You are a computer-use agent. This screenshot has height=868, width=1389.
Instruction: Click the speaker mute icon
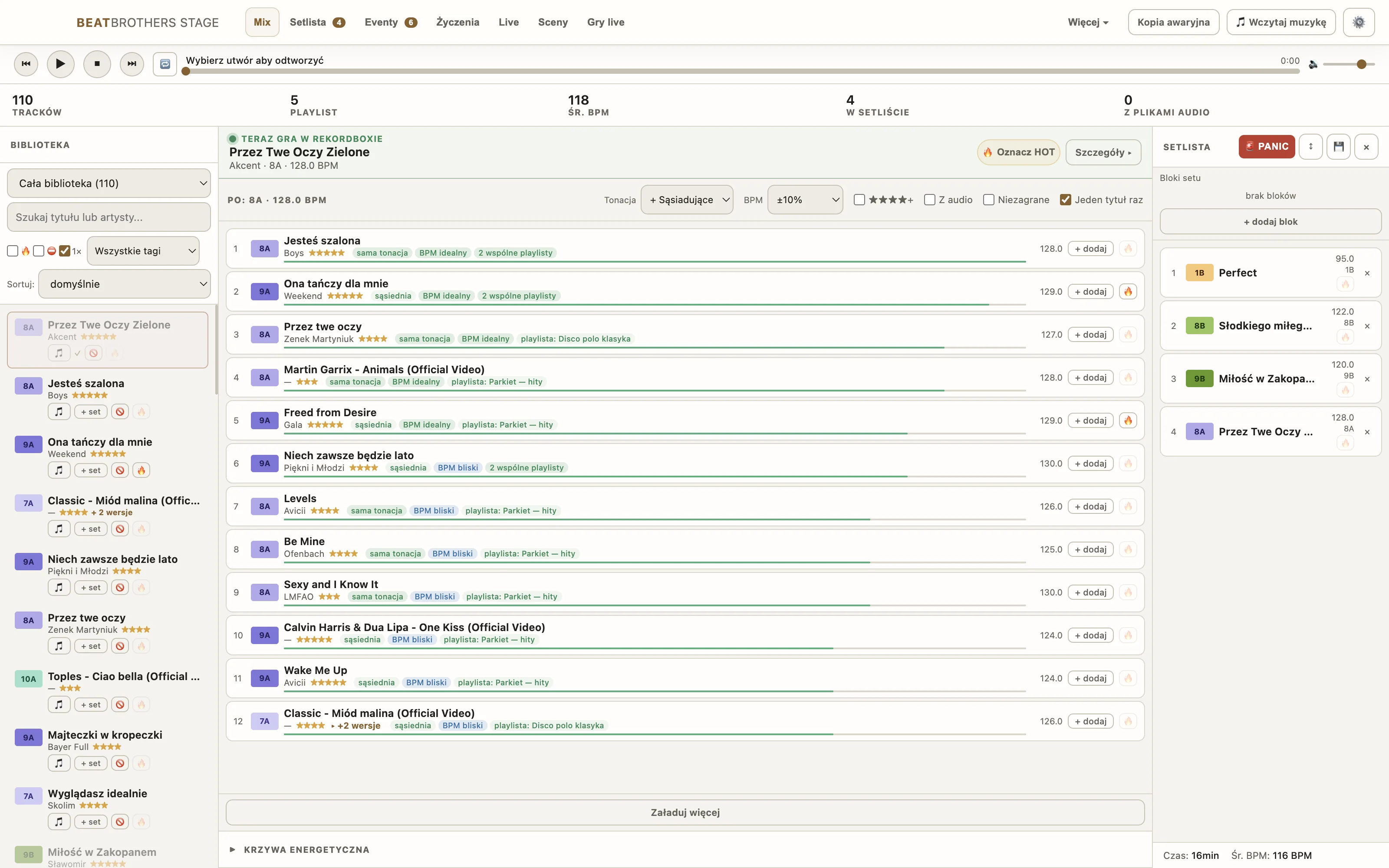(x=1313, y=64)
